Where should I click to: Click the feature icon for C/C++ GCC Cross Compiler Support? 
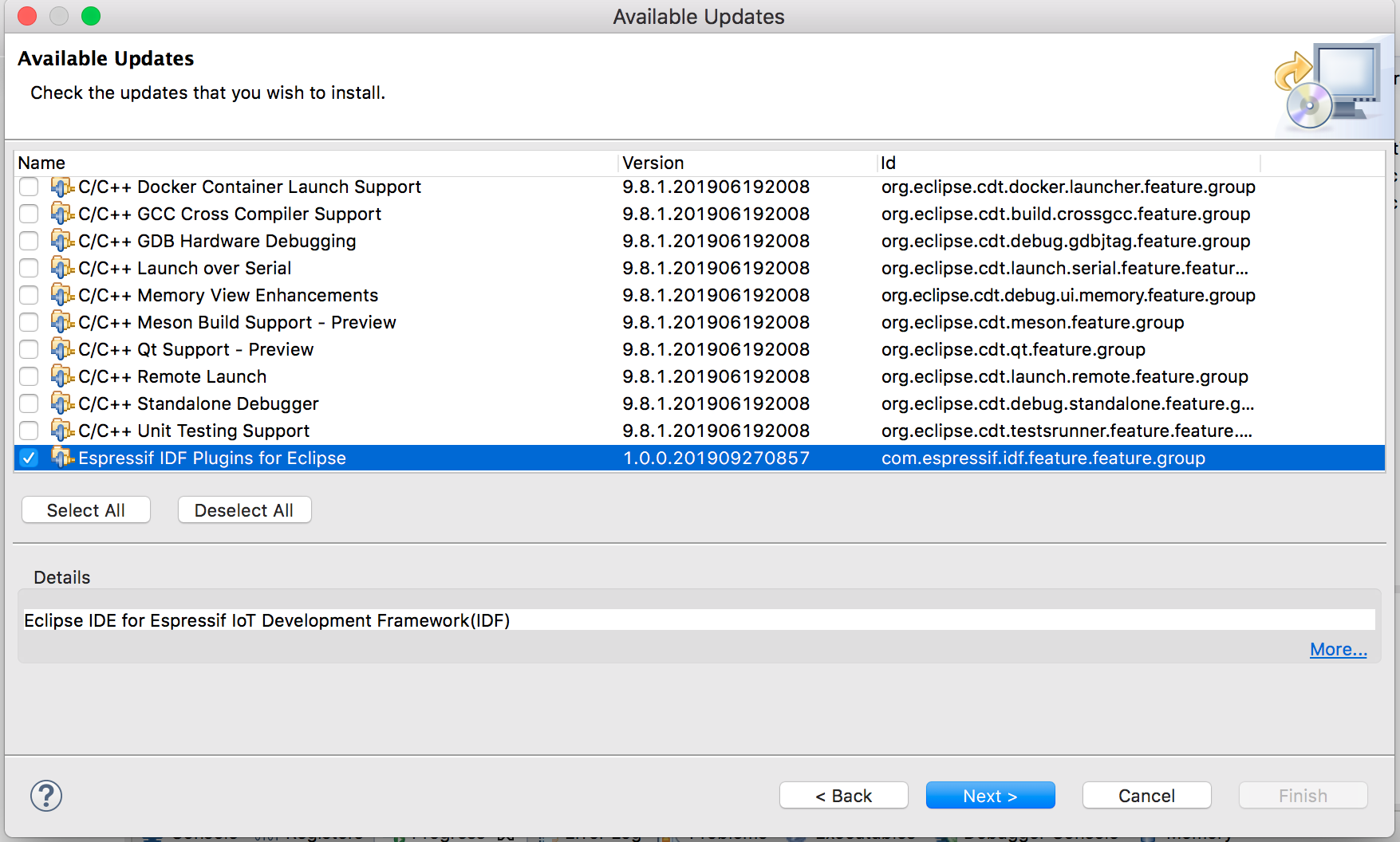click(x=61, y=214)
